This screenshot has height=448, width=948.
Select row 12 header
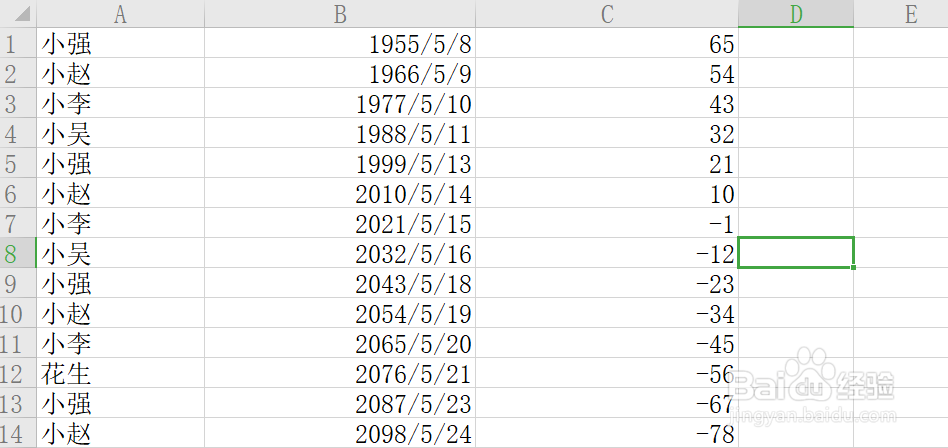18,372
